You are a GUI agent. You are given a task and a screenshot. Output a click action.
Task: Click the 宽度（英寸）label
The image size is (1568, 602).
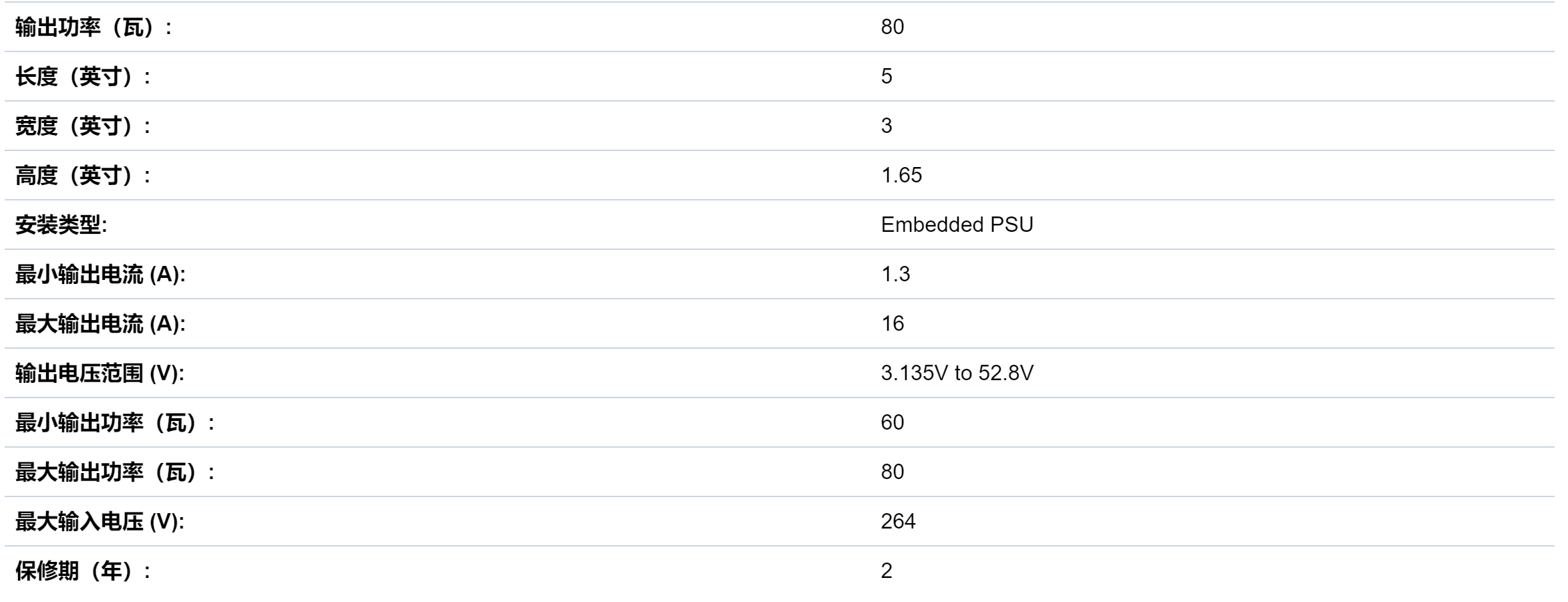[83, 126]
